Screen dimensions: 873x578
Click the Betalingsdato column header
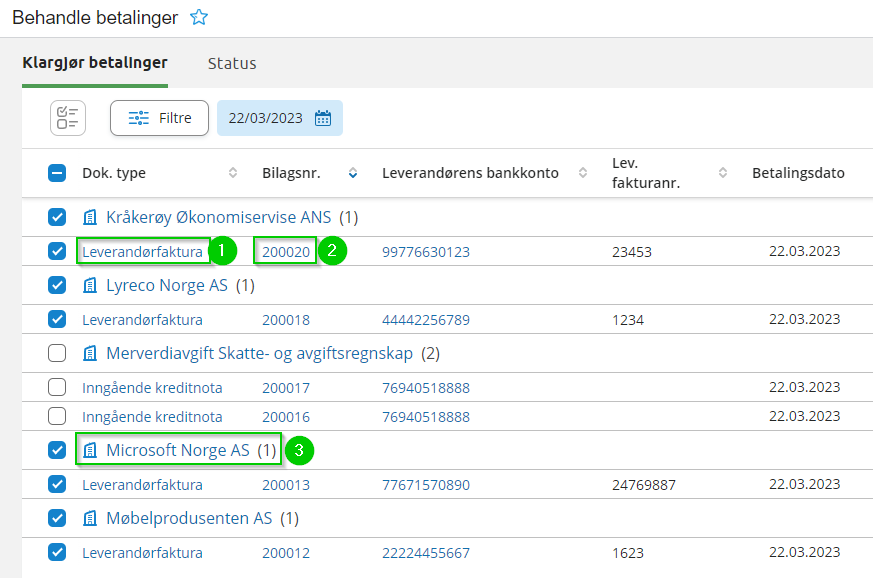pyautogui.click(x=798, y=173)
